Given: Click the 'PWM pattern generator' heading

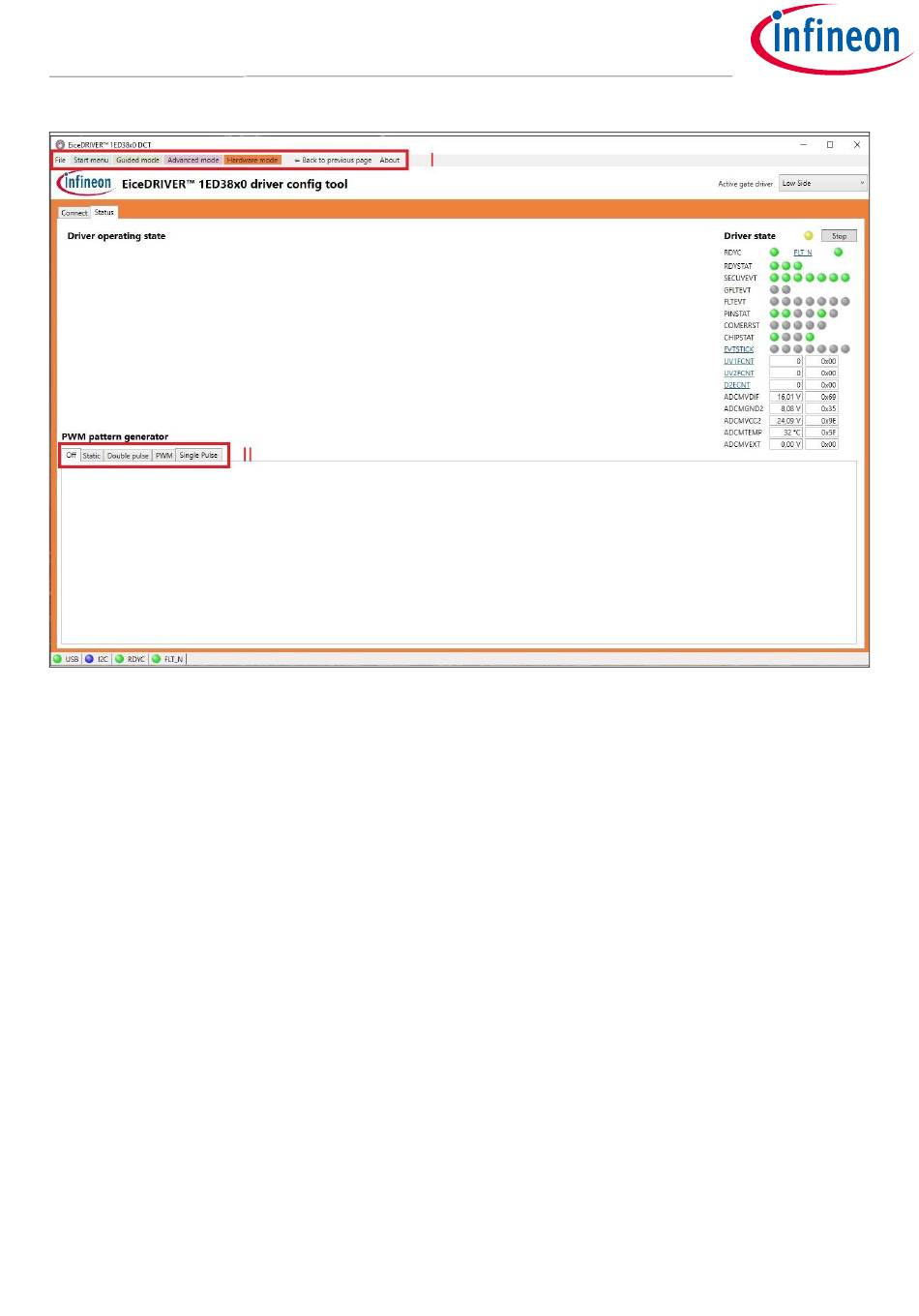Looking at the screenshot, I should tap(115, 436).
